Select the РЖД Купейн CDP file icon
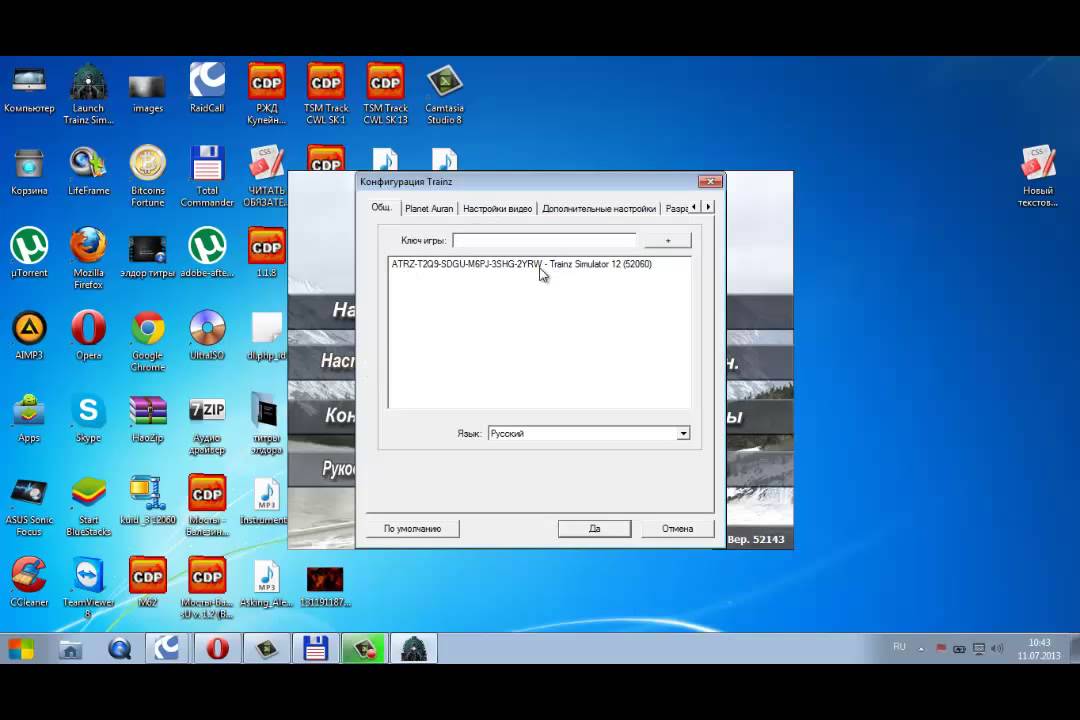The width and height of the screenshot is (1080, 720). pyautogui.click(x=267, y=94)
